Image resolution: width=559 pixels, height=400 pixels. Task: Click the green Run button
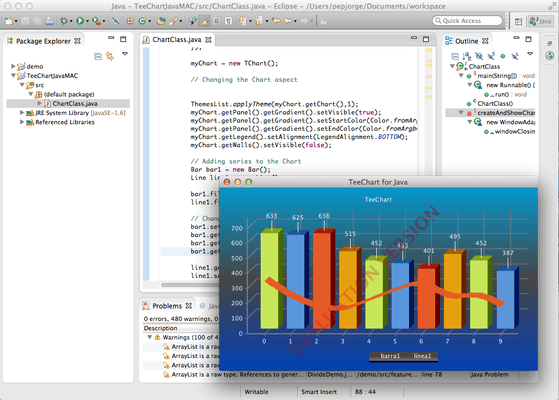coord(80,21)
